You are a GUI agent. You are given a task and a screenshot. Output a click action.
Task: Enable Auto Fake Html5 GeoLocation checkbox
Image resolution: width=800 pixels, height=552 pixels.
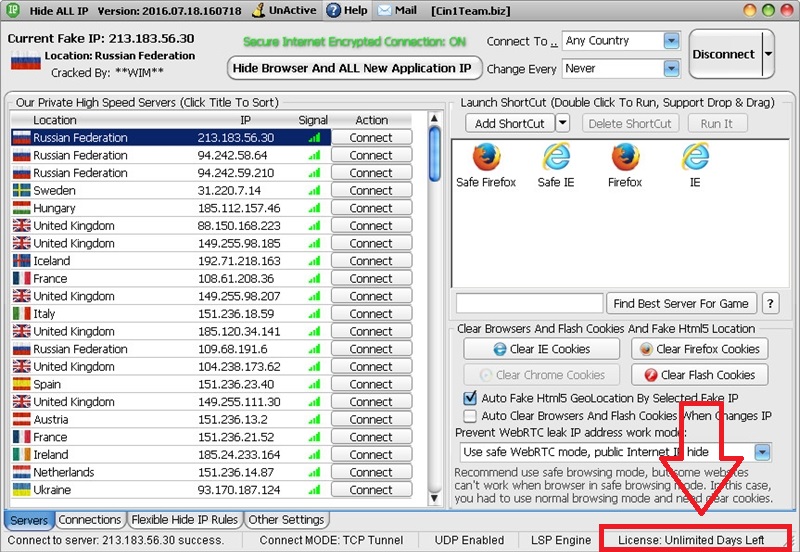[469, 398]
